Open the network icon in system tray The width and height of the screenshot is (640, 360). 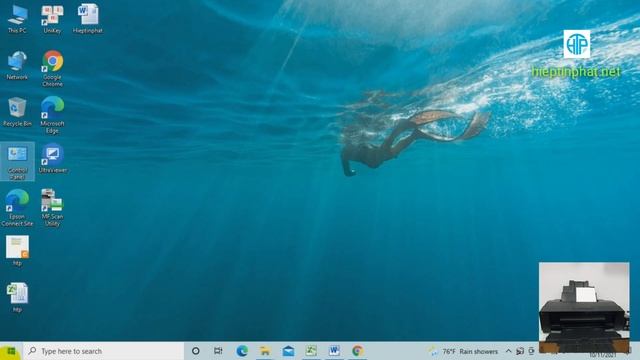(520, 351)
